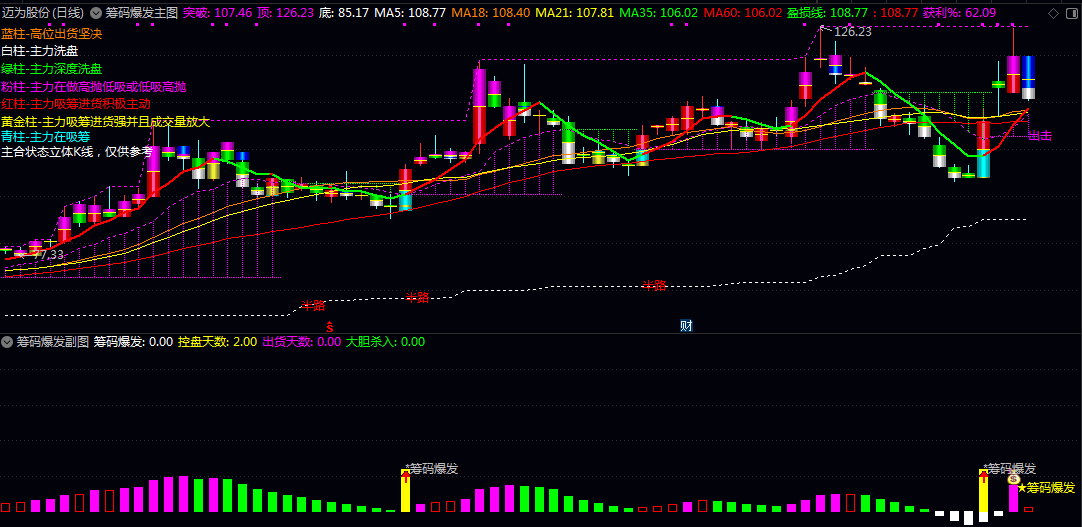
Task: Click the MA18: 108.40 readout
Action: tap(491, 12)
